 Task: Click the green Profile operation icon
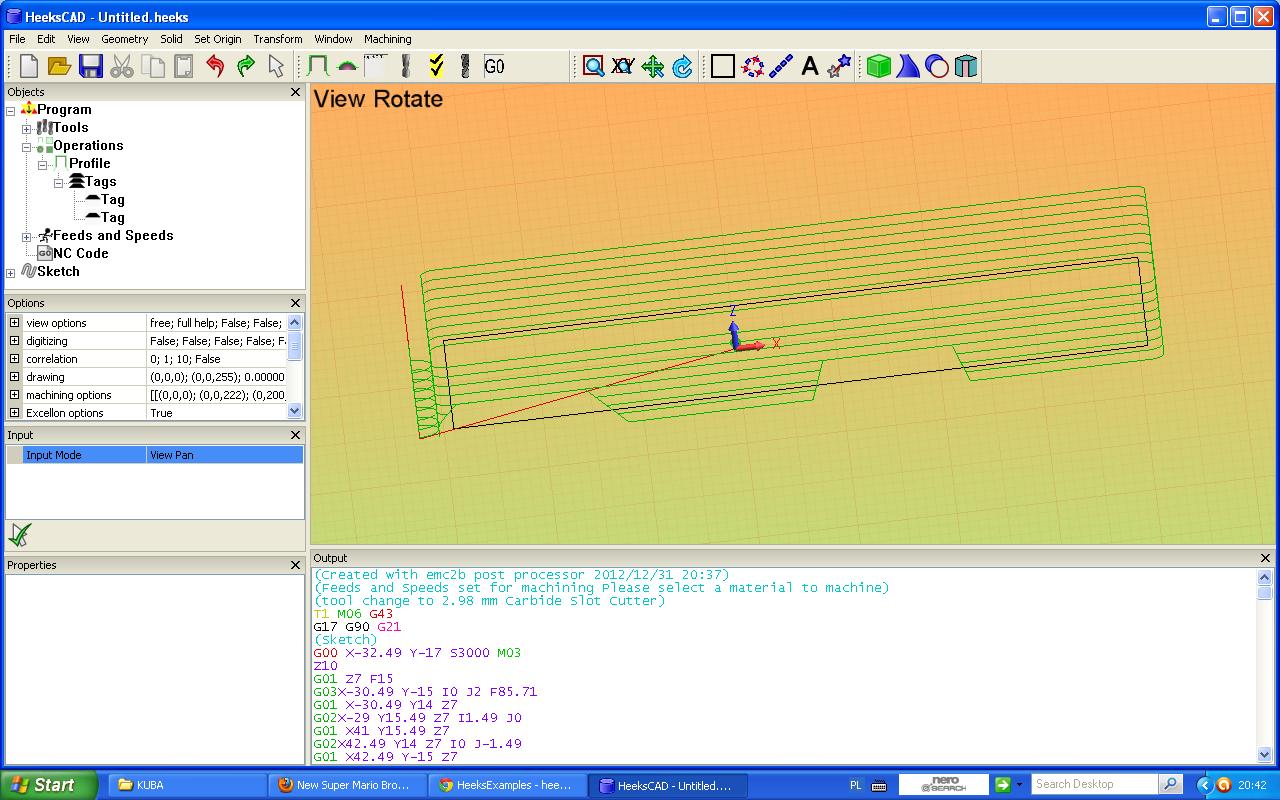pyautogui.click(x=318, y=66)
